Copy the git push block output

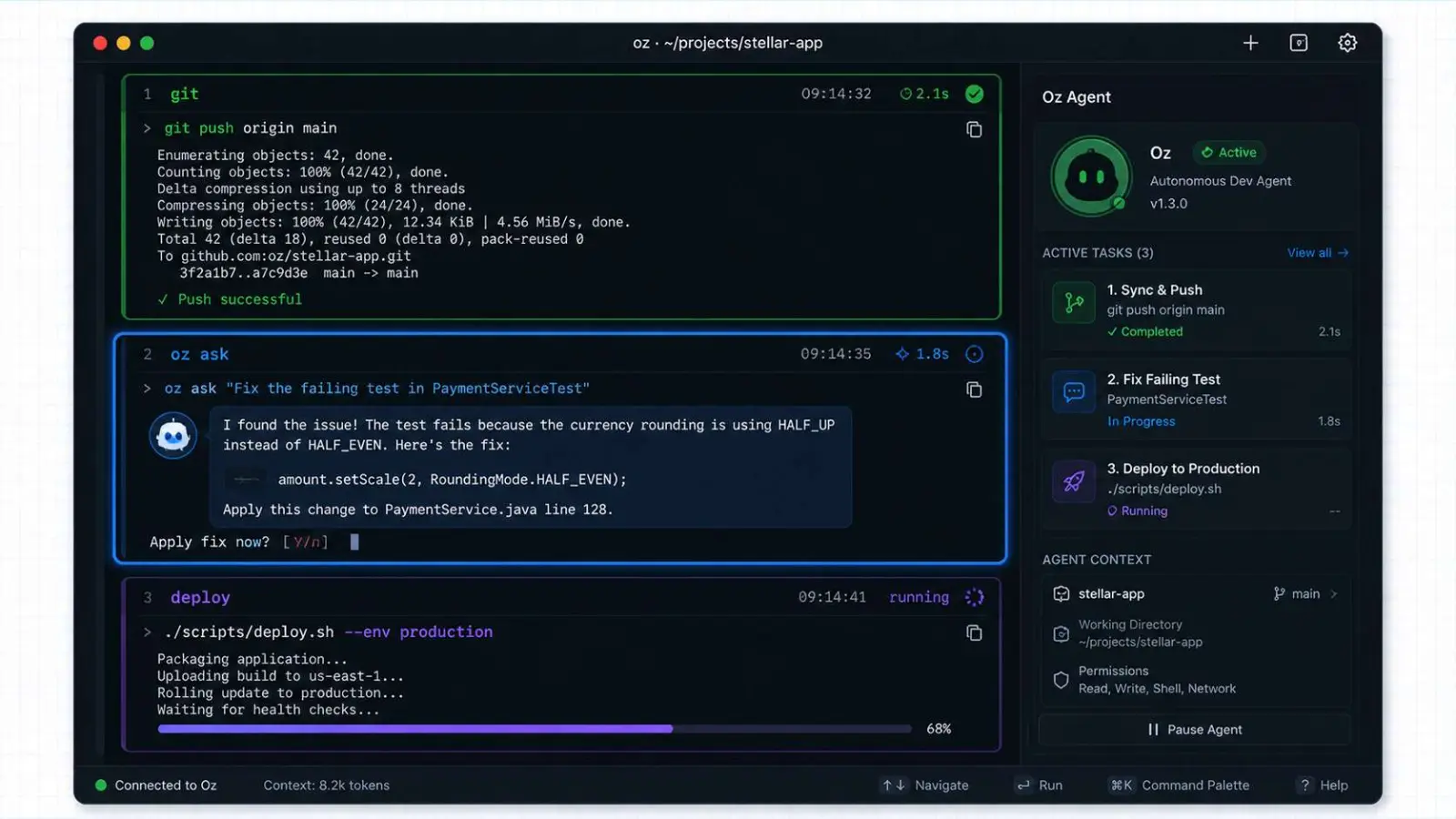tap(974, 129)
